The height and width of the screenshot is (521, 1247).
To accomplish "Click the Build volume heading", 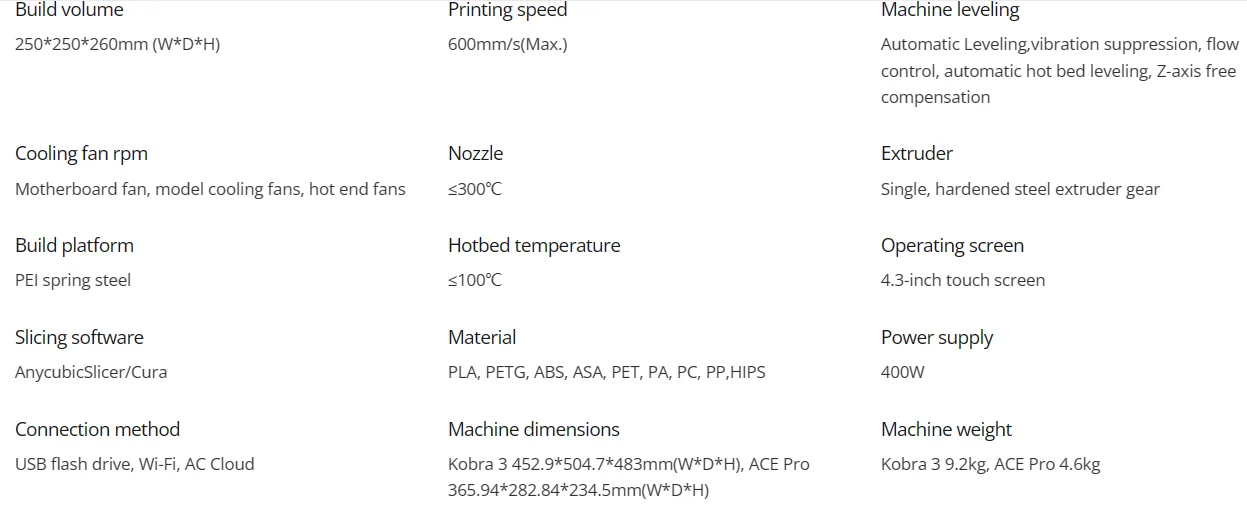I will (x=69, y=11).
